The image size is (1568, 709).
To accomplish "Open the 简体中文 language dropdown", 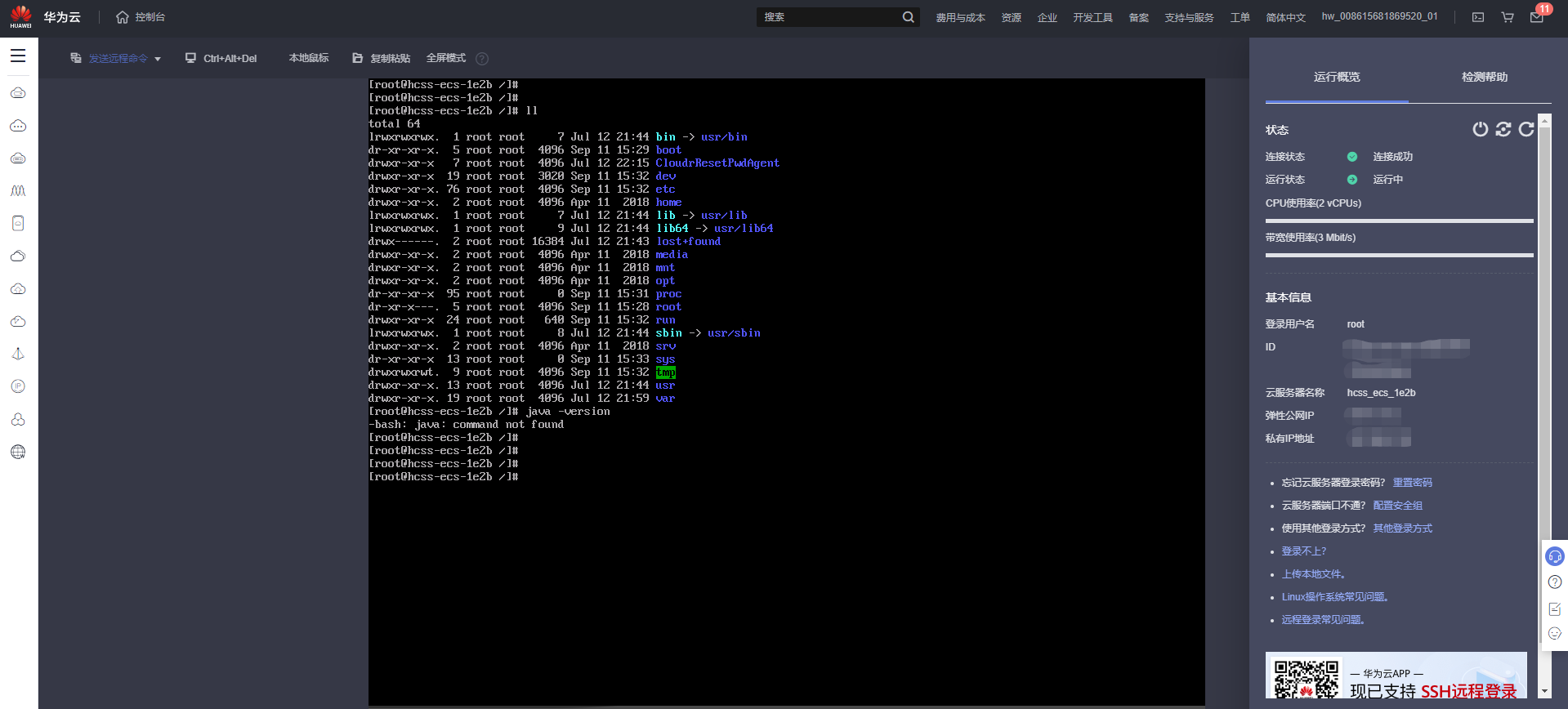I will pos(1286,17).
